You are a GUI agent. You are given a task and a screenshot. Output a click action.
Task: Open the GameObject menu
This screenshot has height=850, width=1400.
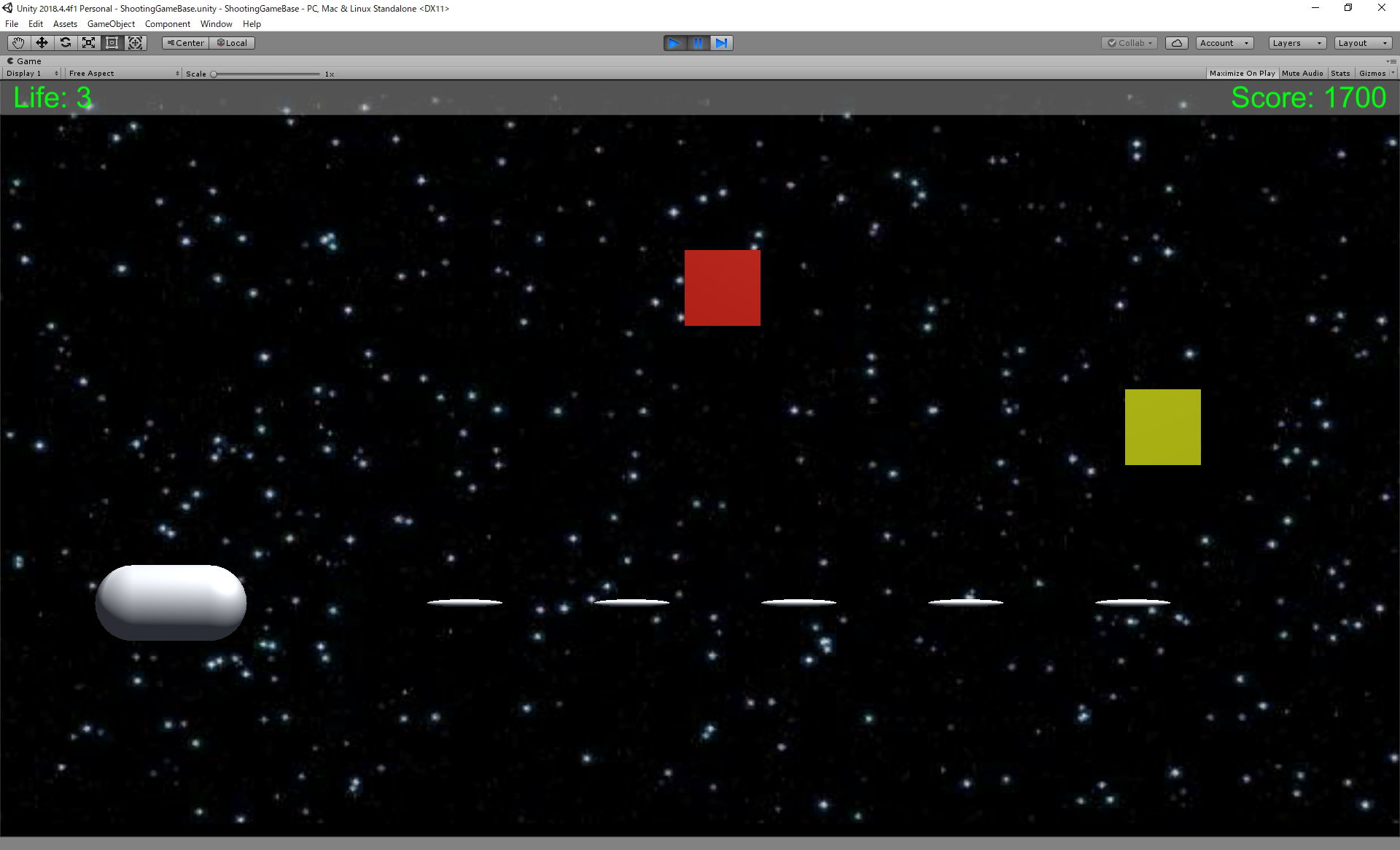pos(111,24)
